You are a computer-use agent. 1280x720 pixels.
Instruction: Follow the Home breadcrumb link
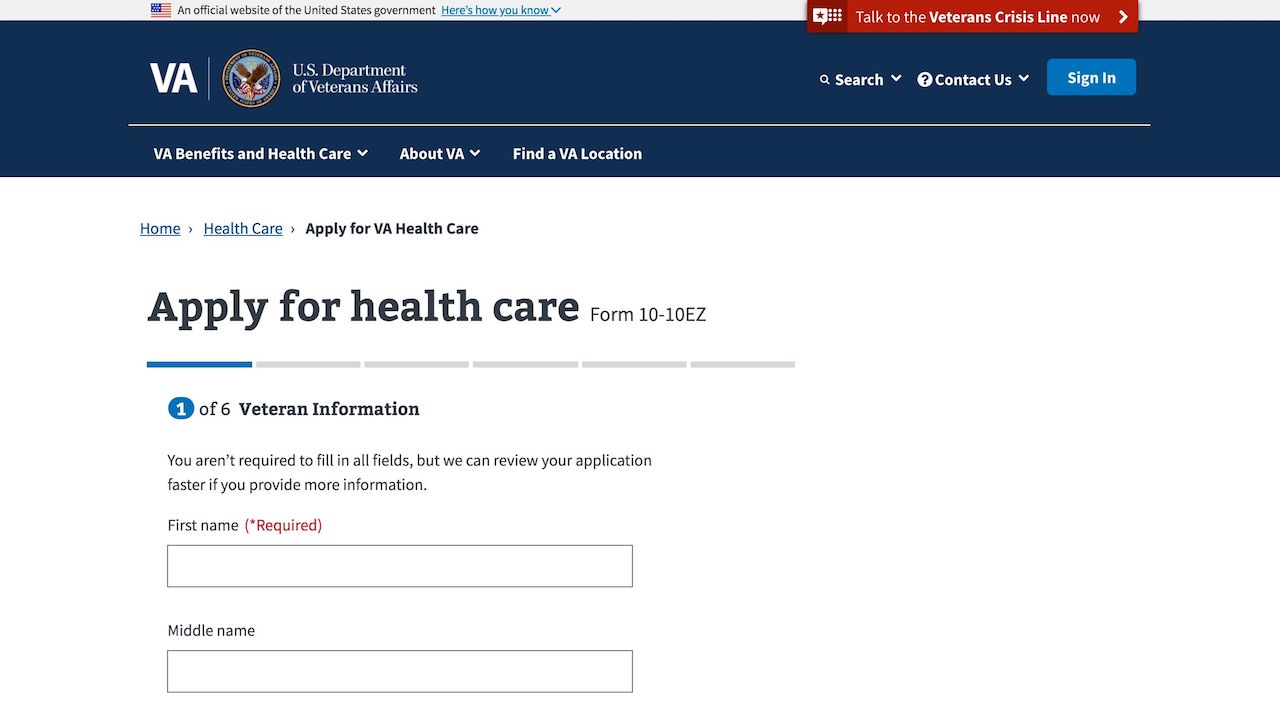click(x=160, y=228)
